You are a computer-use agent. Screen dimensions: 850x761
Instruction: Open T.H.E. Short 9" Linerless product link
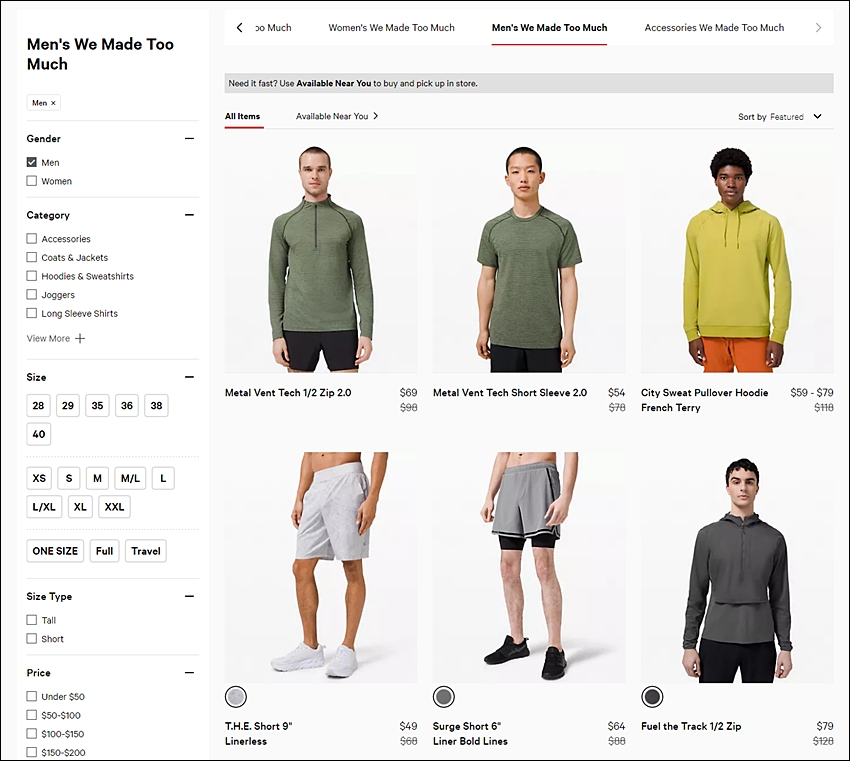259,733
